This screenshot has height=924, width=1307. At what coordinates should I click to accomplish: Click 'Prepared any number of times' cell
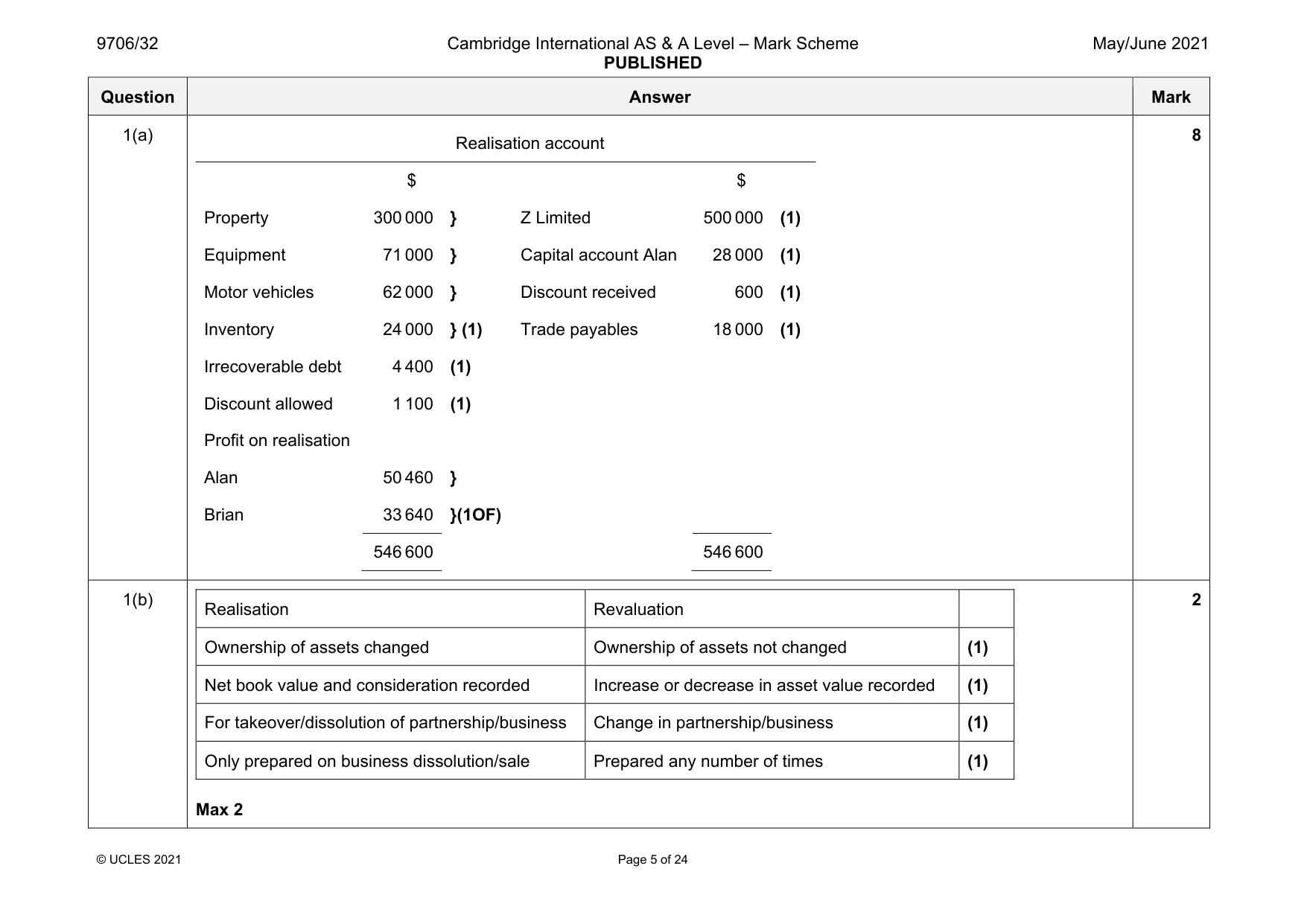tap(772, 761)
